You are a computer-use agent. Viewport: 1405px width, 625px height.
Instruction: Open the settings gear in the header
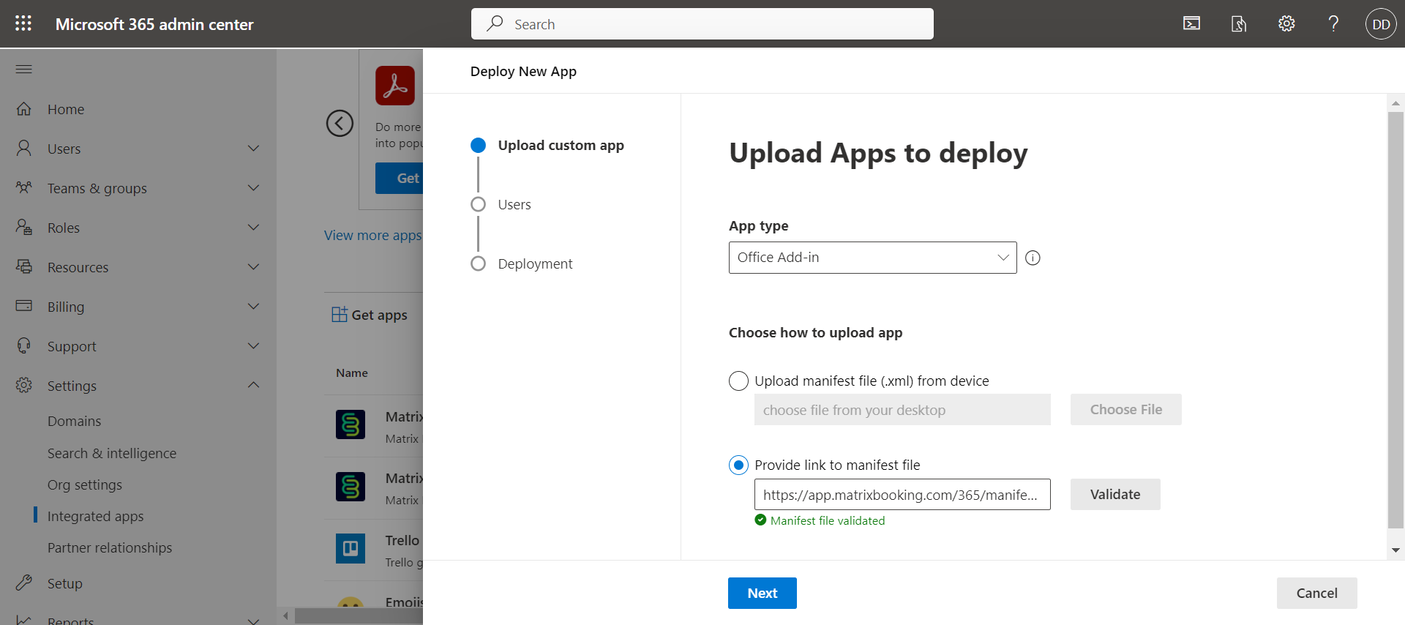pos(1286,24)
